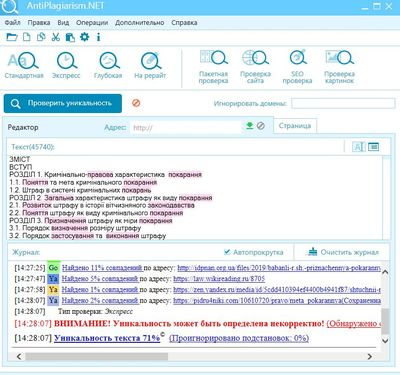Click 'Тип проверки: Экспресс' log entry
This screenshot has width=400, height=375.
point(95,312)
